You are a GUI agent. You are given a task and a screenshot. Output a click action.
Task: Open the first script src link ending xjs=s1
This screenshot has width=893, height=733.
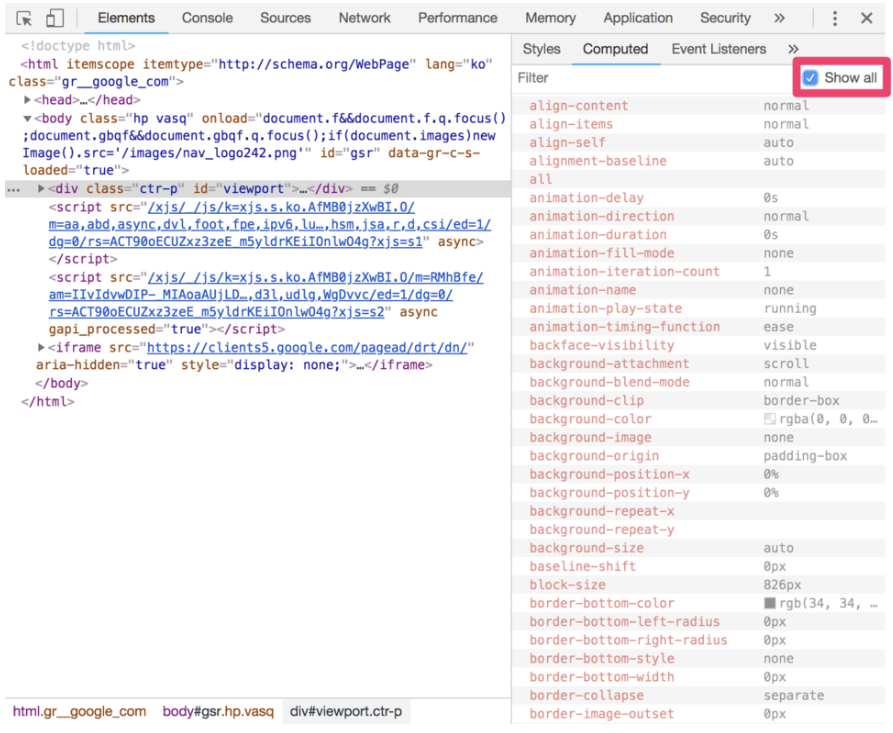[270, 224]
